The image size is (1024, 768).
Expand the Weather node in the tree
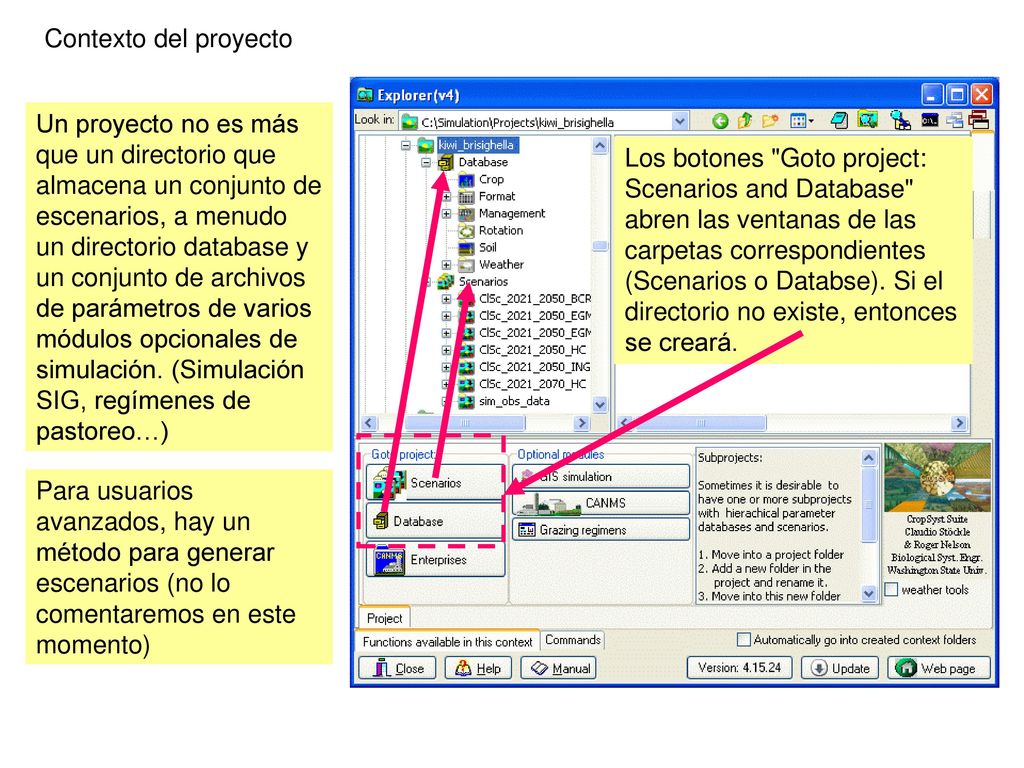pos(446,264)
